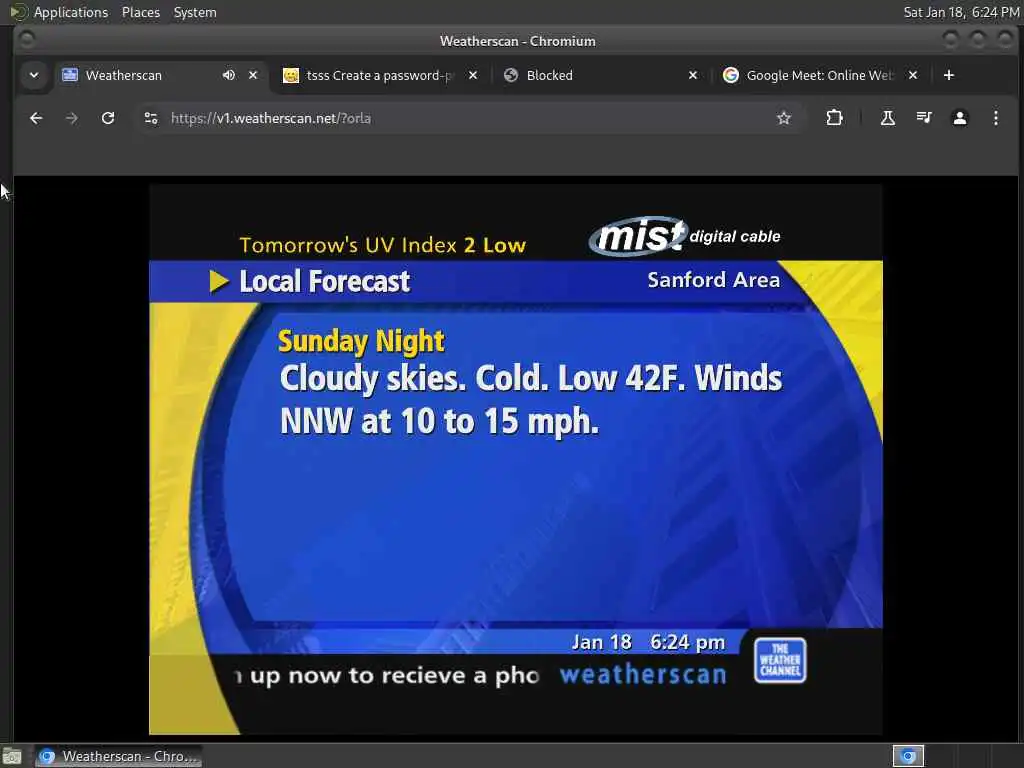
Task: Close the Google Meet tab
Action: (913, 75)
